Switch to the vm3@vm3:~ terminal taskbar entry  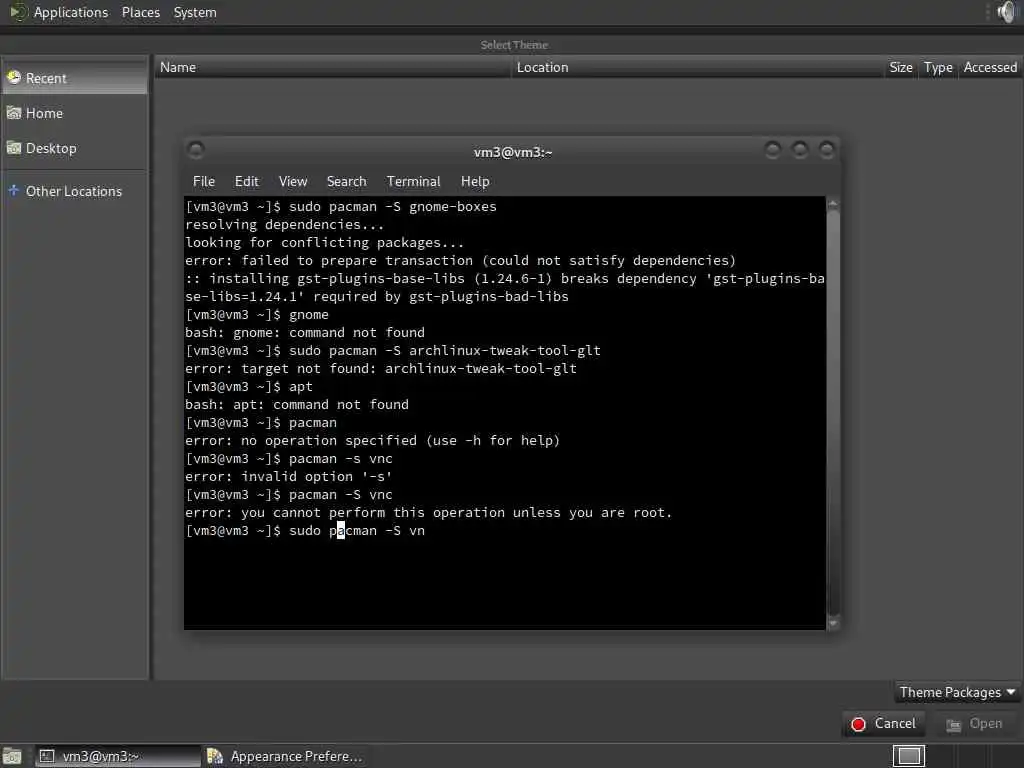coord(118,756)
